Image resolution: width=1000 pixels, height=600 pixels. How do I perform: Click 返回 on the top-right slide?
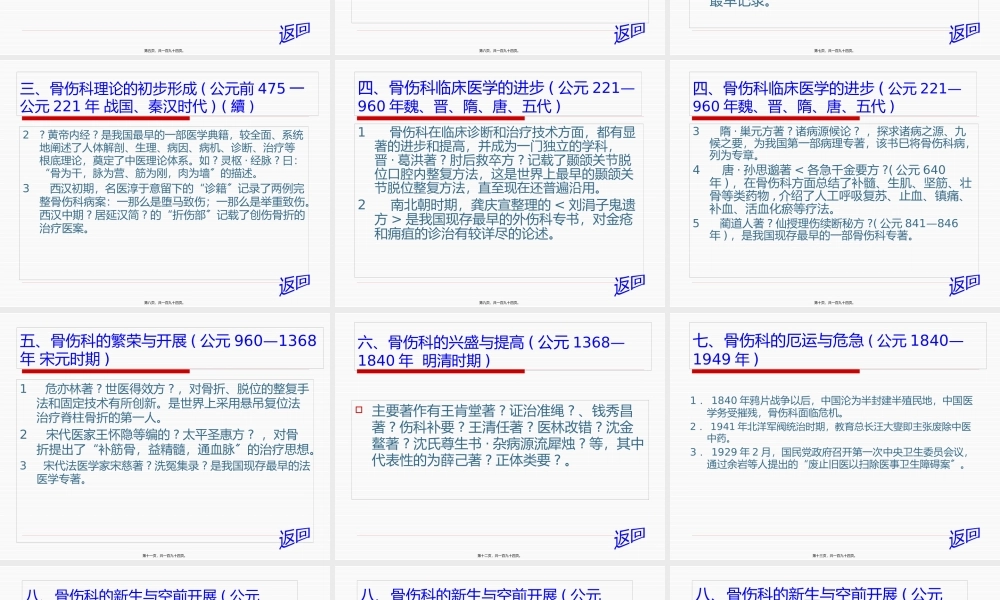point(965,31)
